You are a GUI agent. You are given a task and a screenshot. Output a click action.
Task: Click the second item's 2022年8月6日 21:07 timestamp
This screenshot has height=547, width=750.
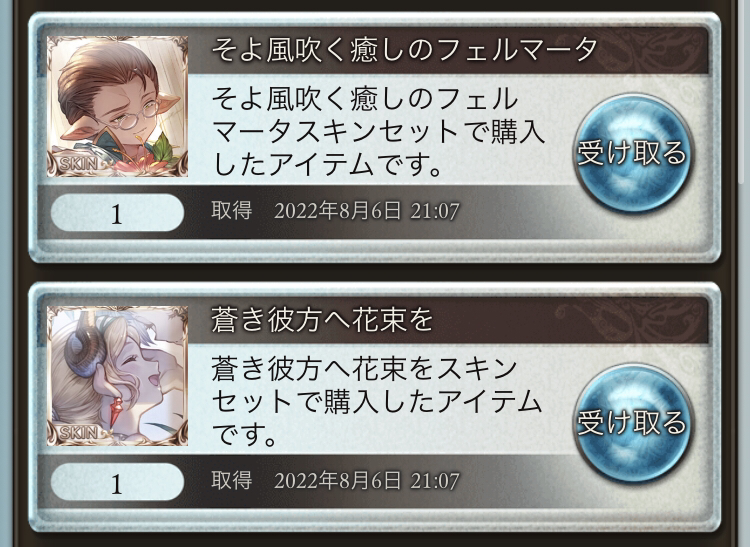(x=366, y=481)
